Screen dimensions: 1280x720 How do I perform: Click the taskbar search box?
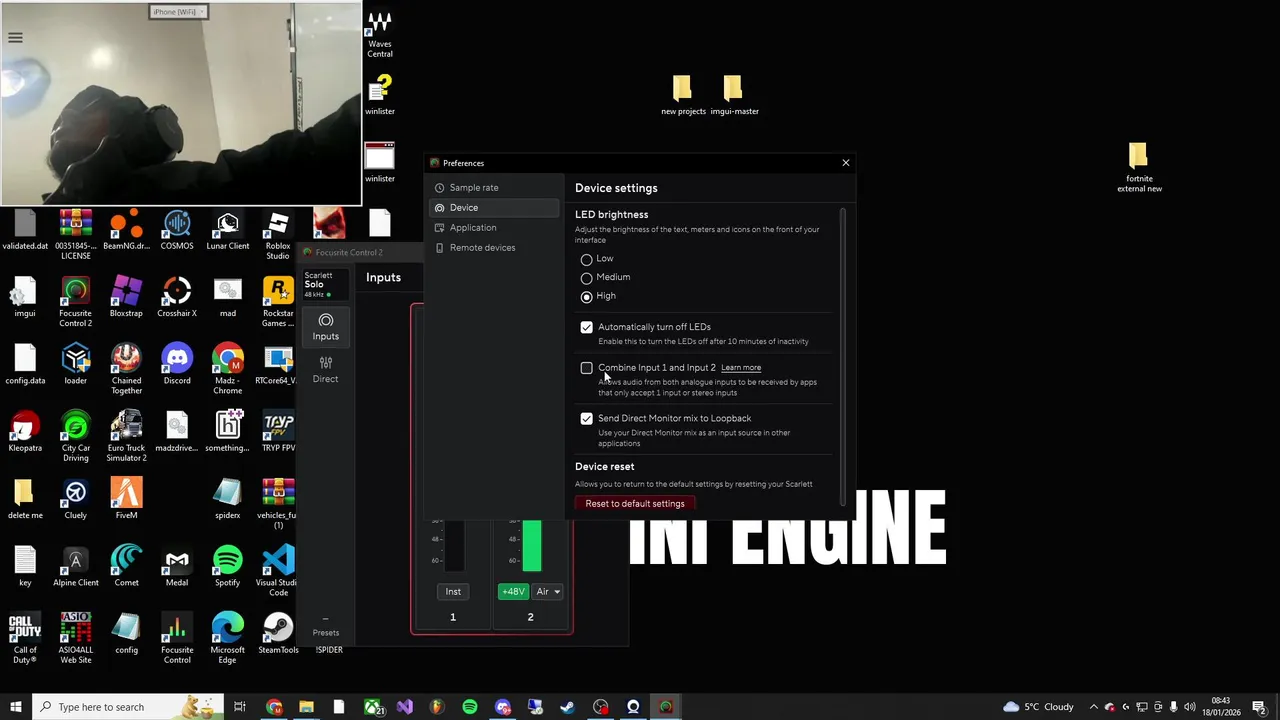127,707
